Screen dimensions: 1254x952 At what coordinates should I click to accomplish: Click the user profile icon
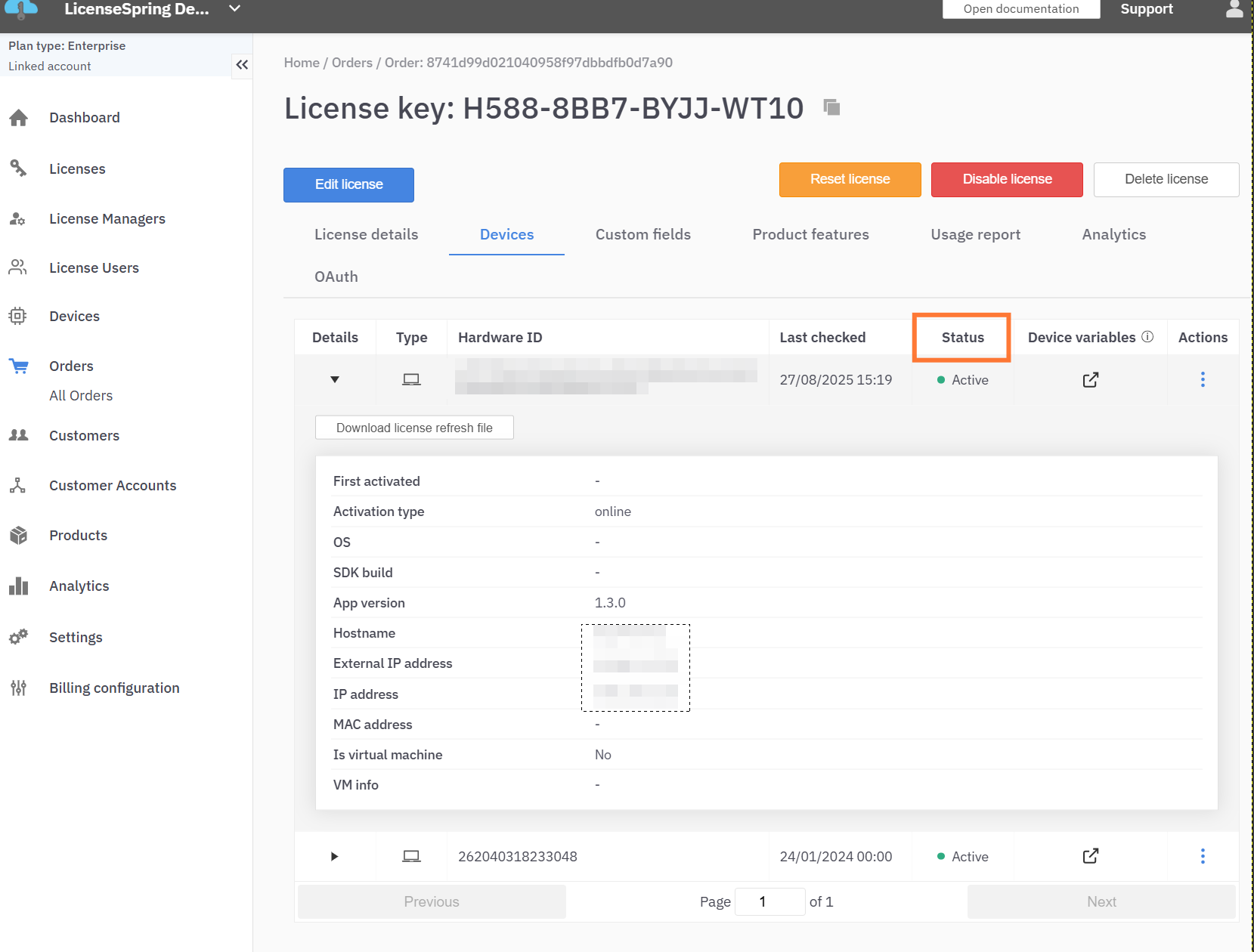1234,9
